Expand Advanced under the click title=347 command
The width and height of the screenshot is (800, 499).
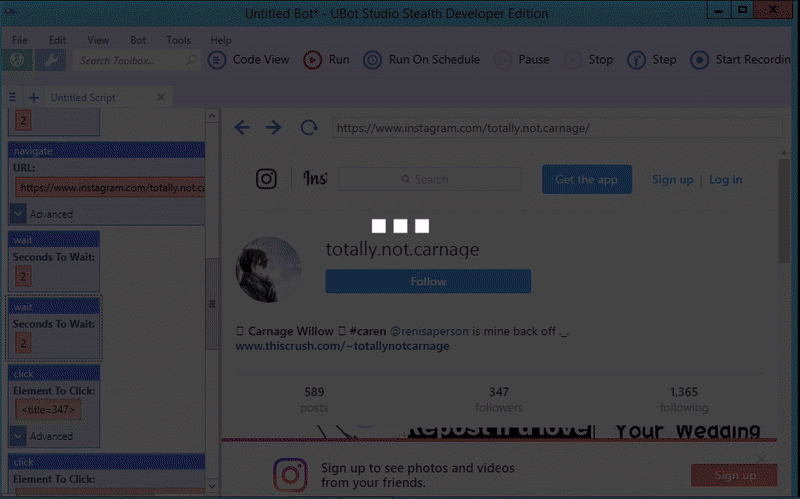coord(18,436)
